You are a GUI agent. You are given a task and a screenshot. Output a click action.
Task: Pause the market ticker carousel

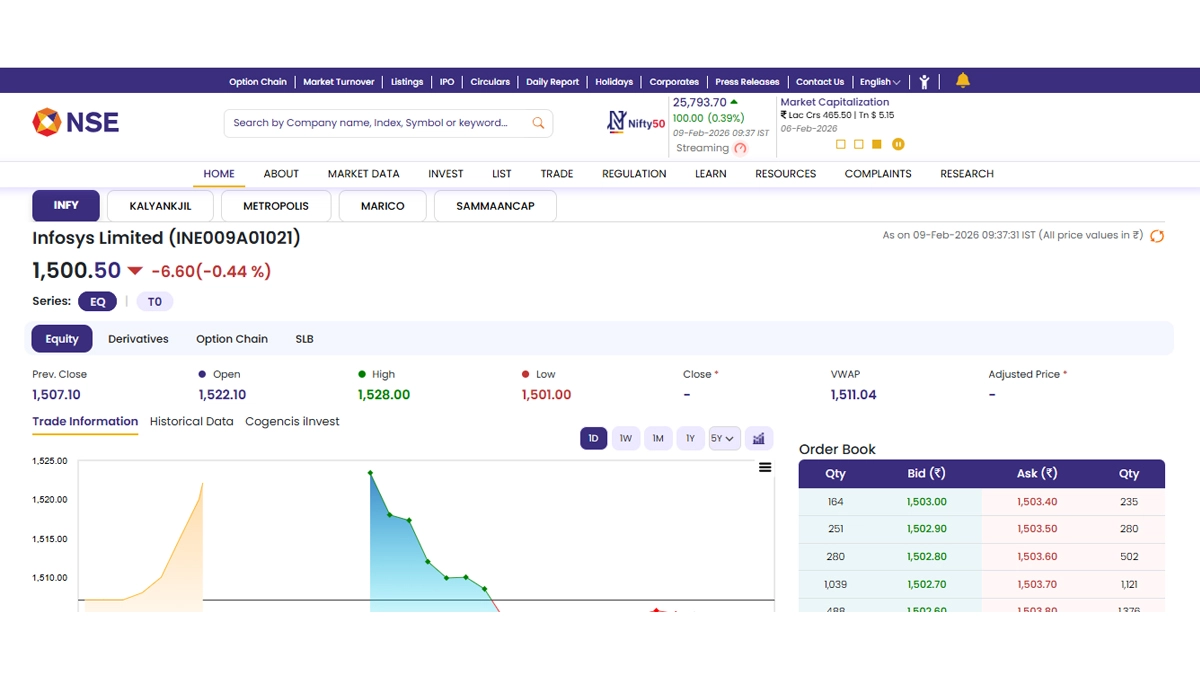click(898, 144)
